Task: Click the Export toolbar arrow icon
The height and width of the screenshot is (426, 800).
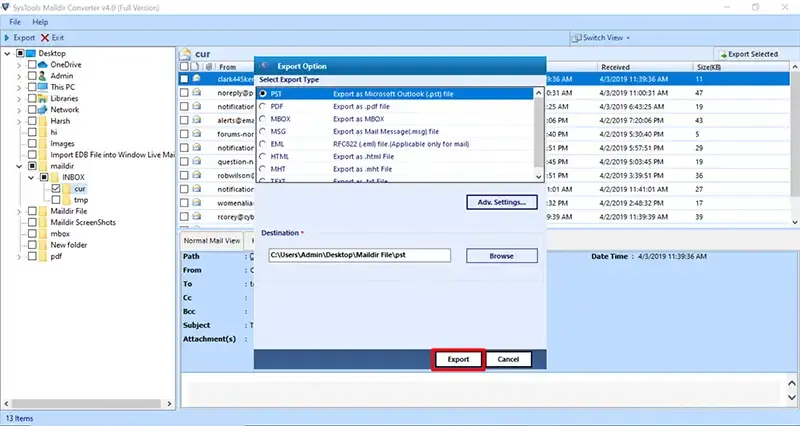Action: point(7,38)
